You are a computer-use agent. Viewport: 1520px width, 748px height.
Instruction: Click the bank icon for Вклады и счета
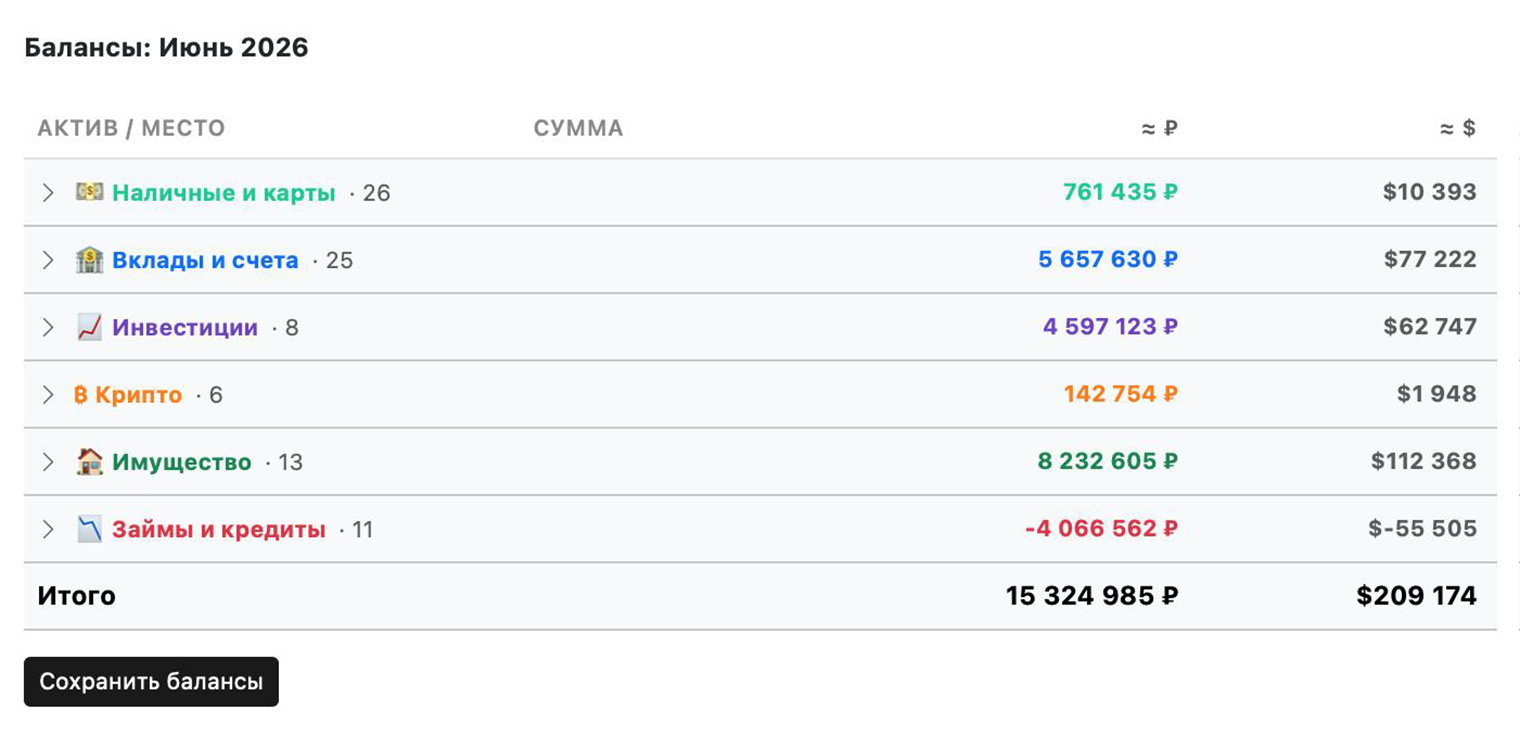click(x=90, y=260)
